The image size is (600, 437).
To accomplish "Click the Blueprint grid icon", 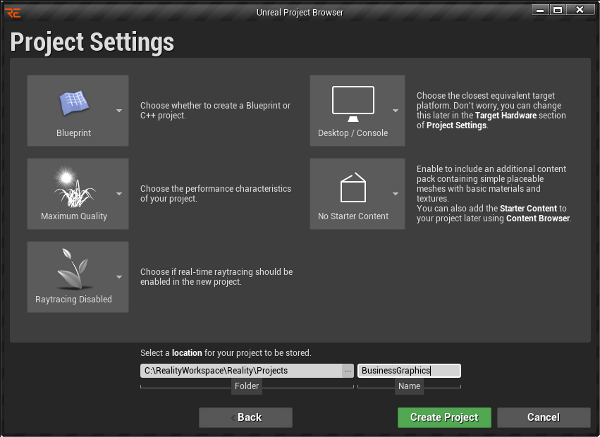I will tap(74, 102).
